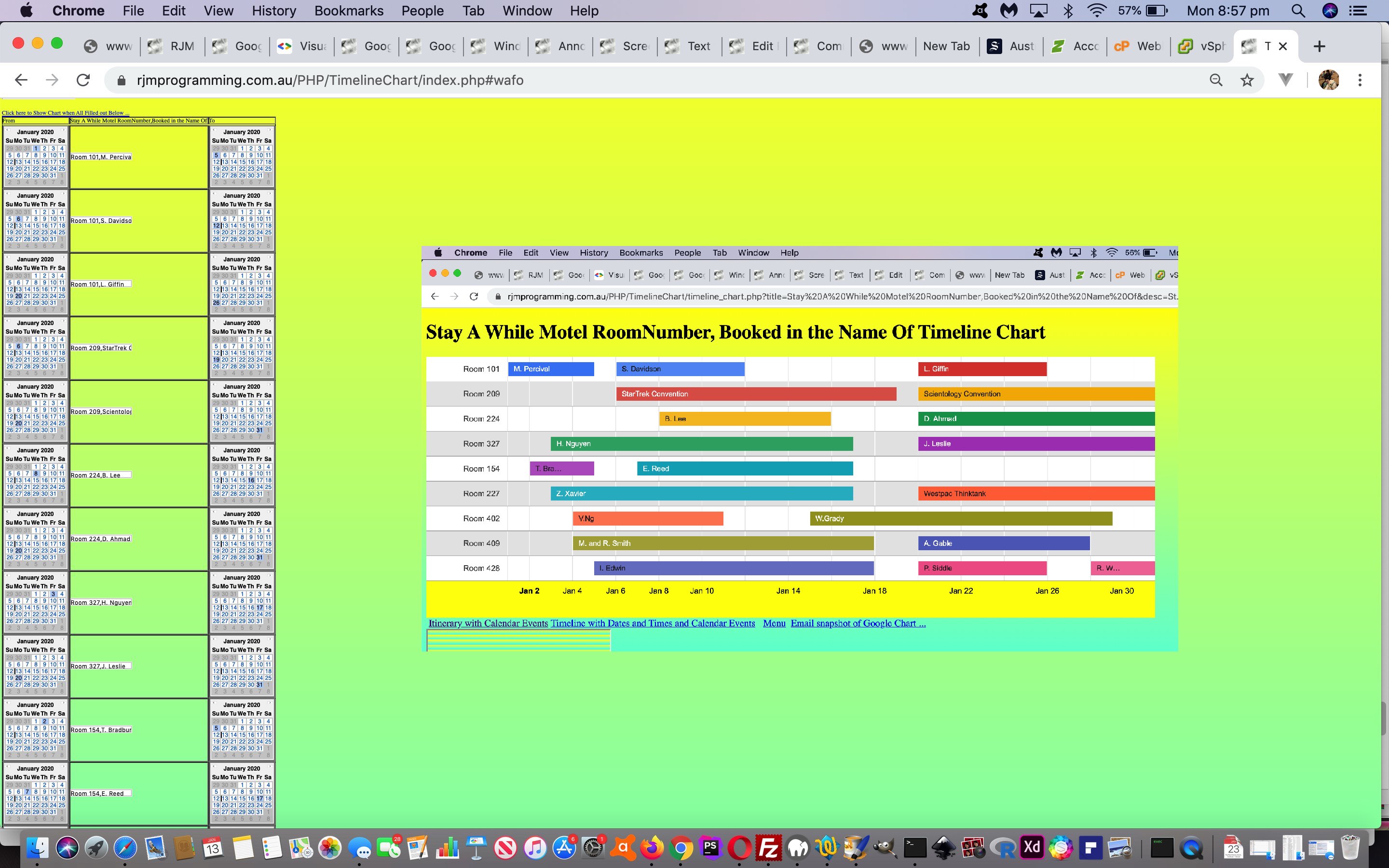Click the Wi-Fi status menu icon

coord(1096,11)
